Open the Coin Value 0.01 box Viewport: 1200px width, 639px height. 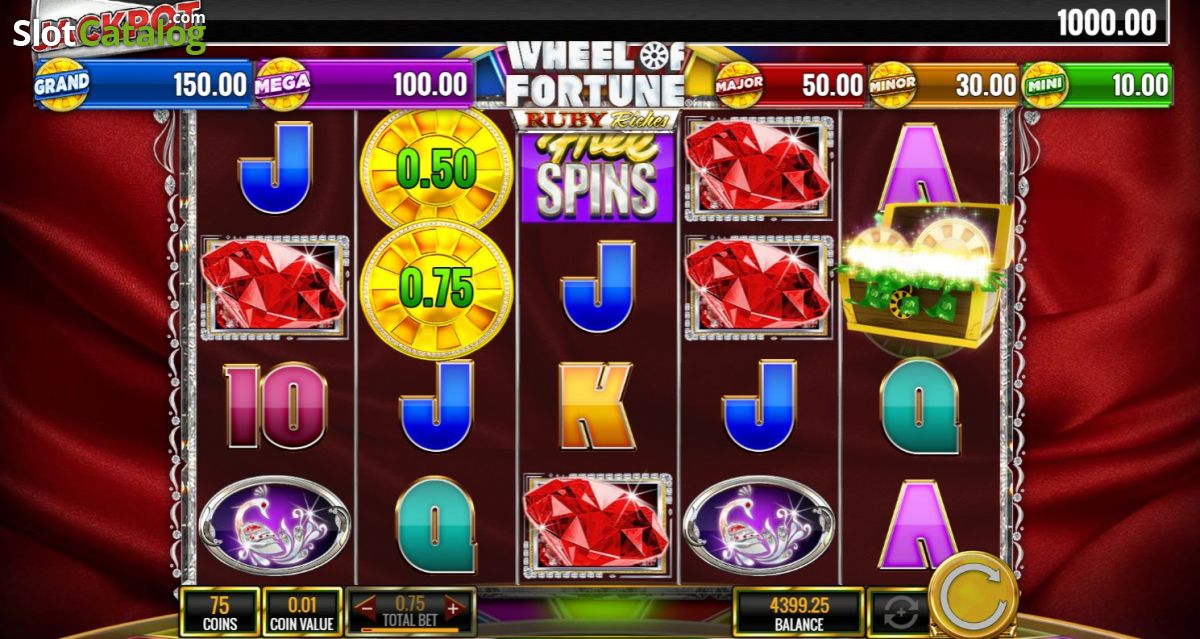(301, 613)
